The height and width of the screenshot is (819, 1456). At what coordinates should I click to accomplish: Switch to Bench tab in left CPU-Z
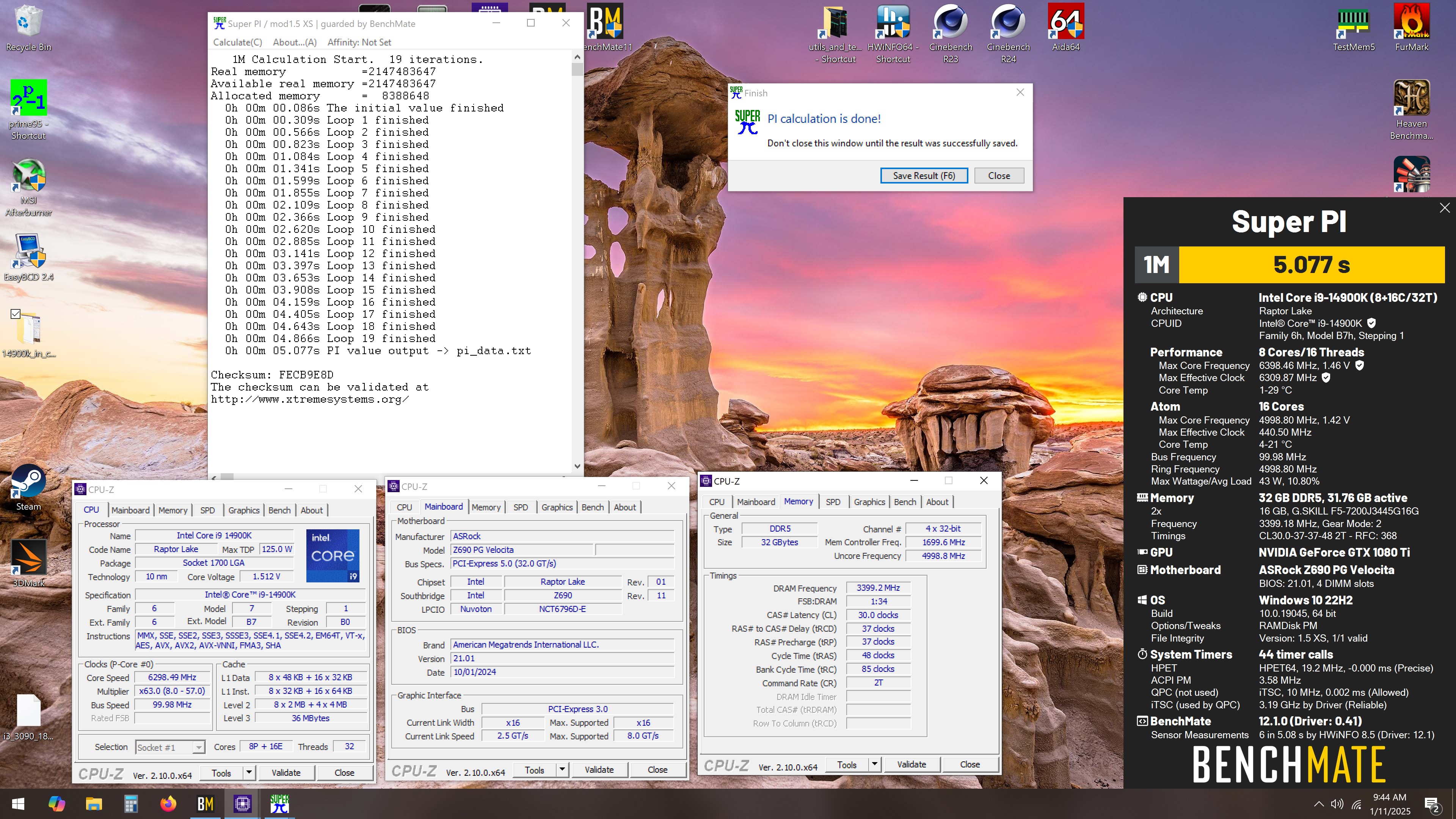[279, 510]
